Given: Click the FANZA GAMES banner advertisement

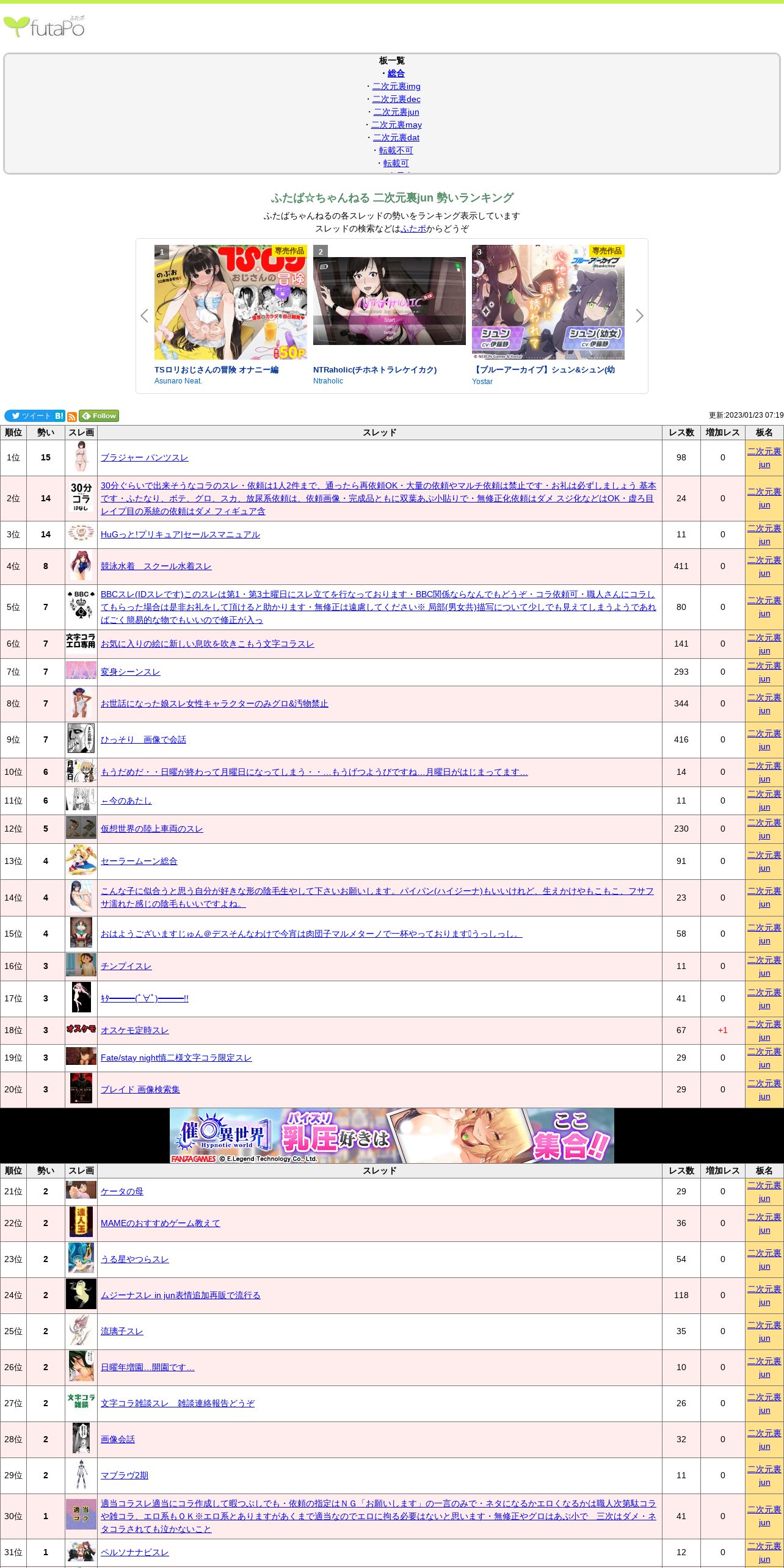Looking at the screenshot, I should 392,1136.
